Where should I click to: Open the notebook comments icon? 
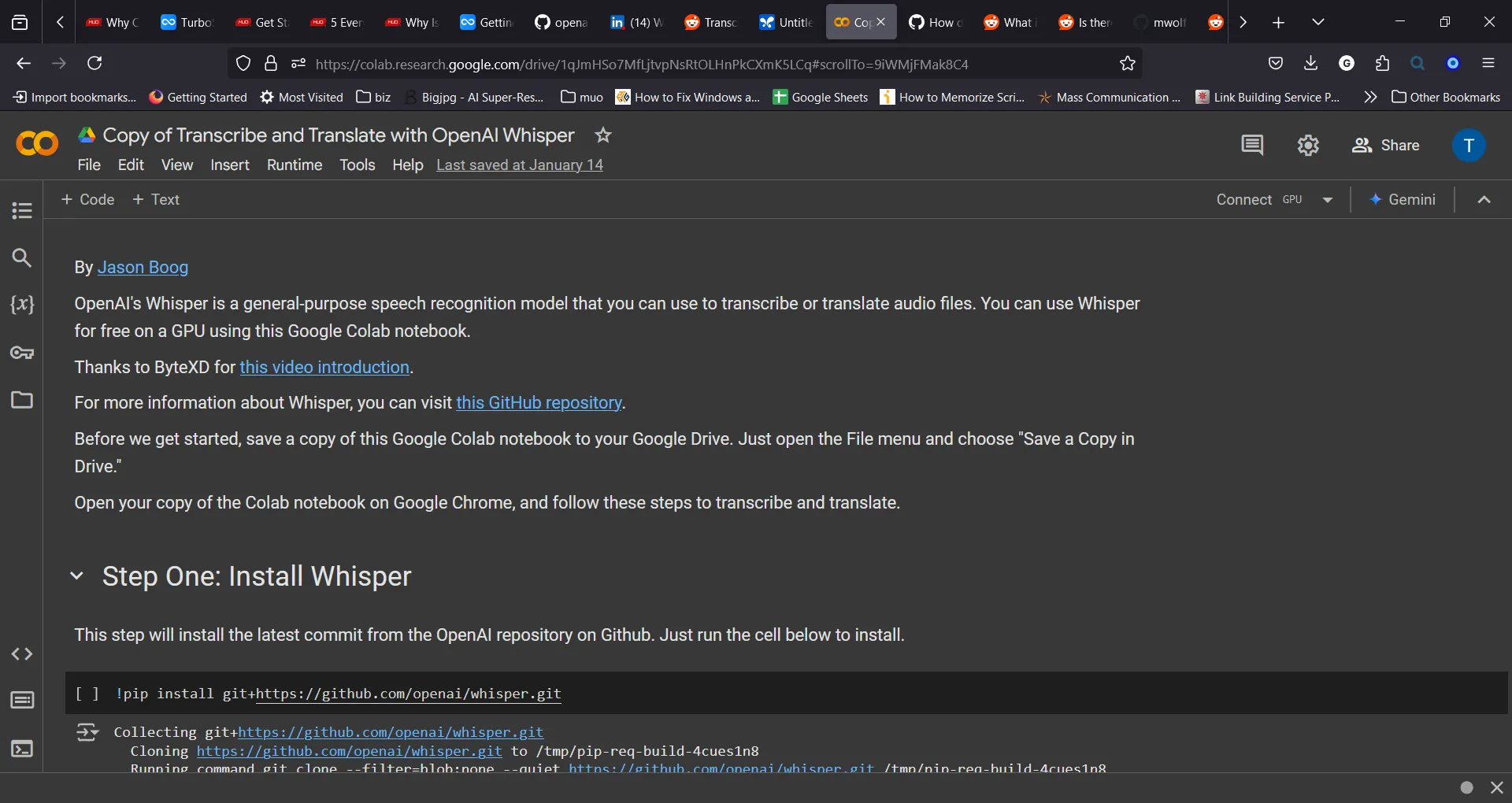pos(1252,145)
